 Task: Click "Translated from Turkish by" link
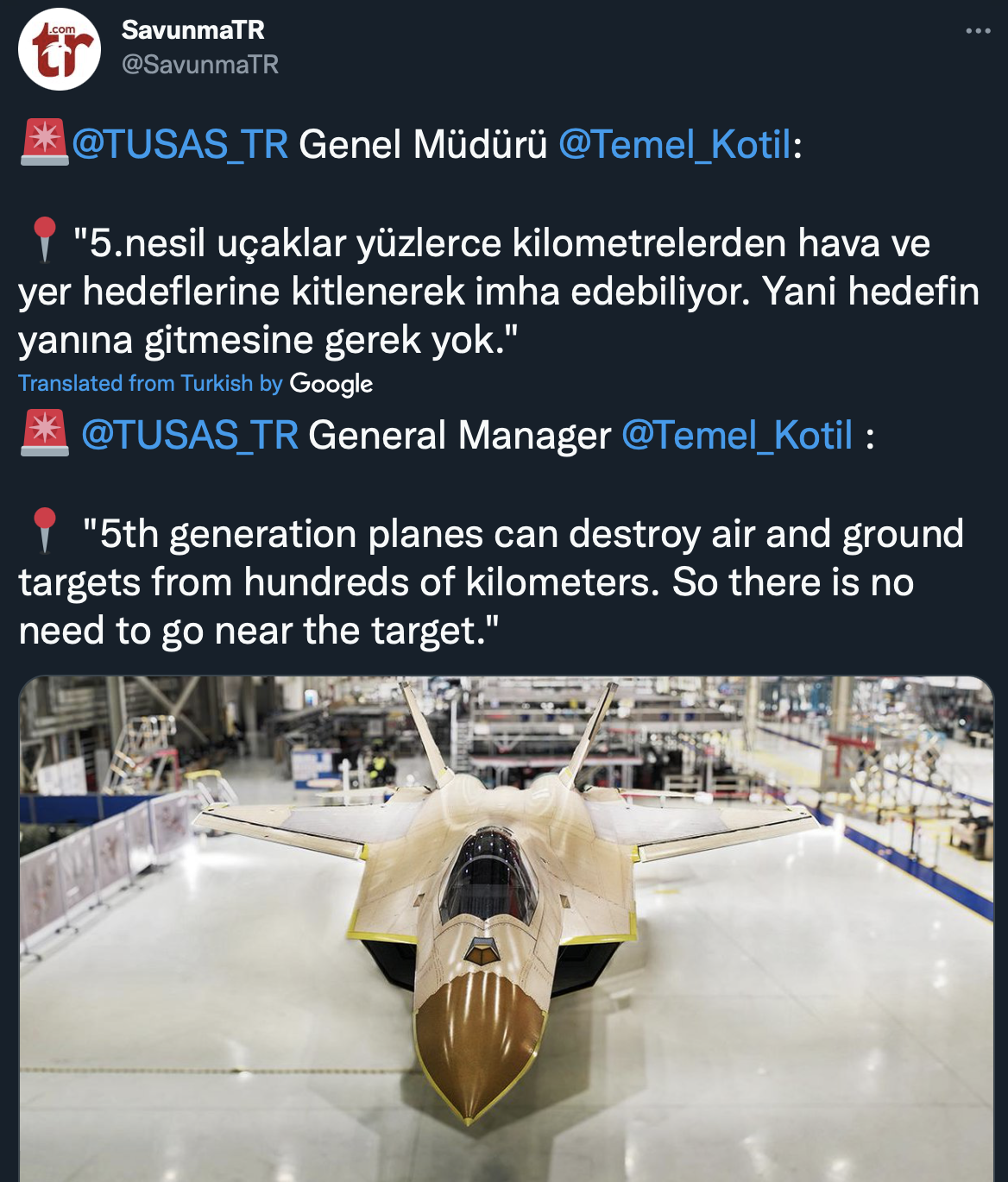150,383
